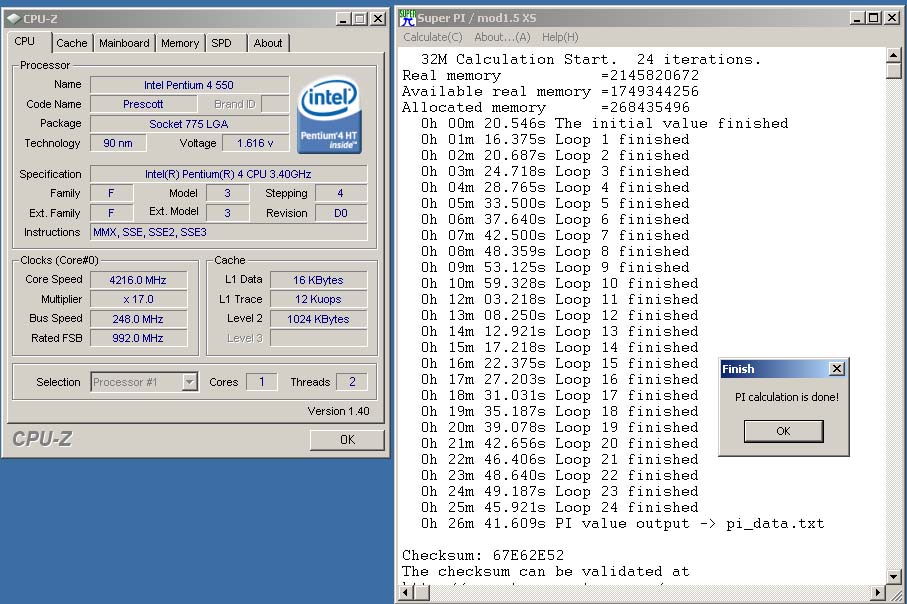Click the L1 Trace value '12 Kuops'
This screenshot has width=907, height=604.
pos(318,299)
